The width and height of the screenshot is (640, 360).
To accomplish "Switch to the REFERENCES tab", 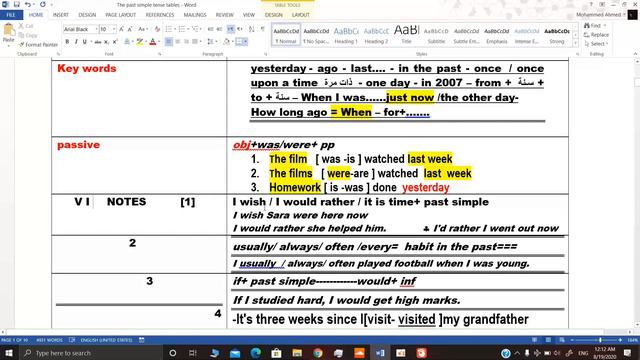I will point(160,15).
